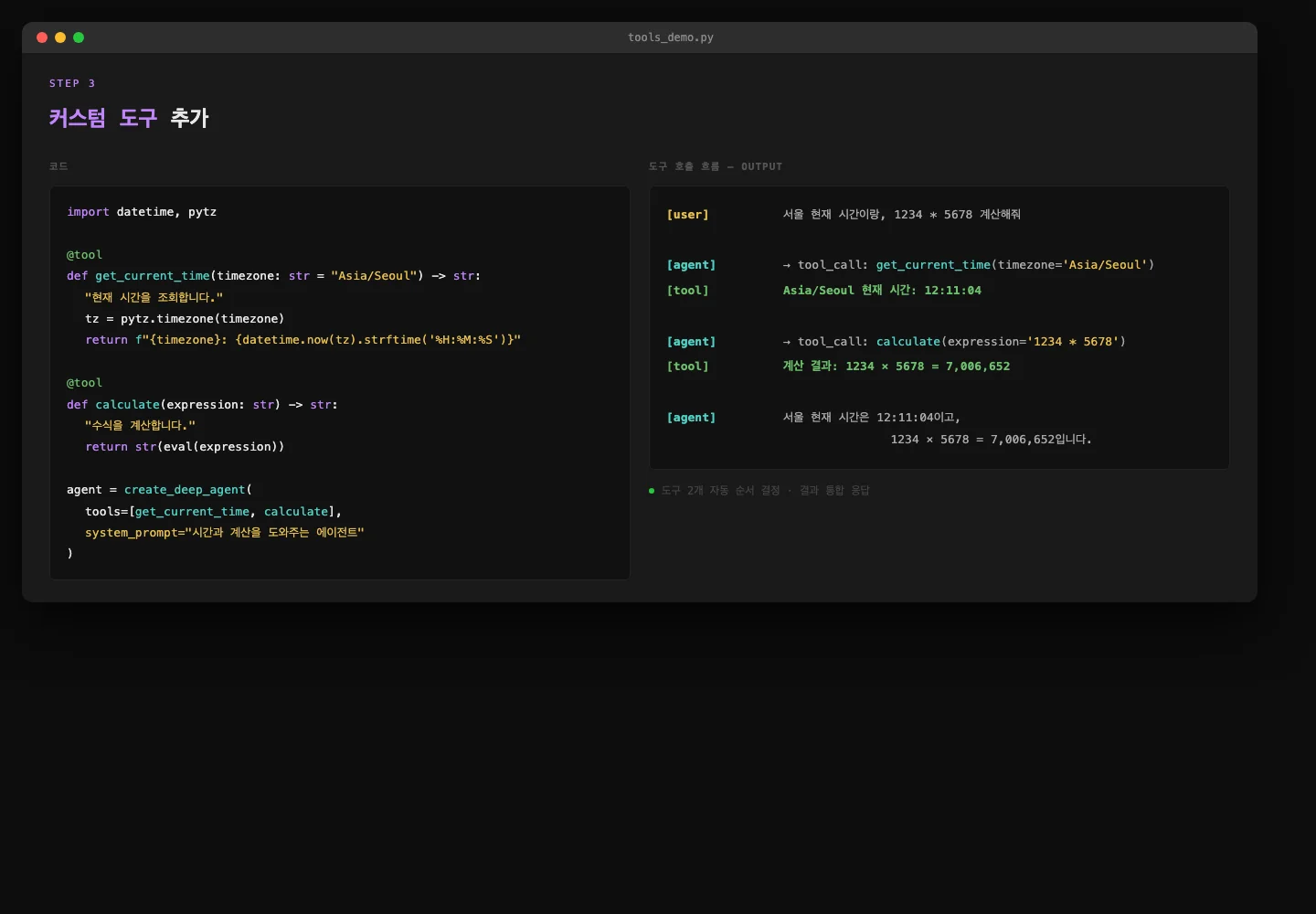Viewport: 1316px width, 914px height.
Task: Click the Asia/Seoul 현재 시간 tool result
Action: 881,291
